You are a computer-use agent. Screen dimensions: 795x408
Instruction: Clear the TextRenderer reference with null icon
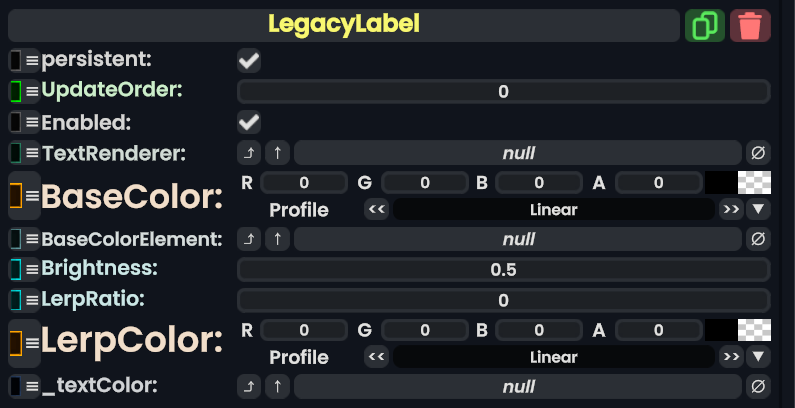[758, 153]
